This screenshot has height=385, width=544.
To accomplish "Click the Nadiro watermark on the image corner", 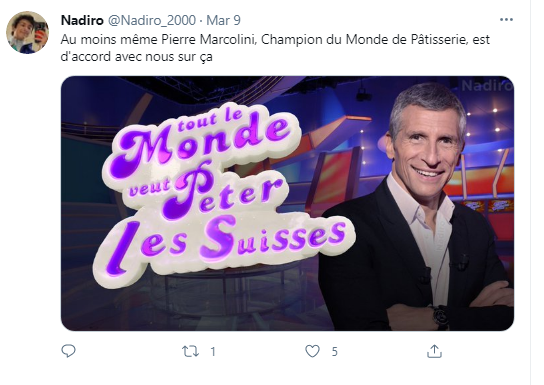I will point(487,85).
